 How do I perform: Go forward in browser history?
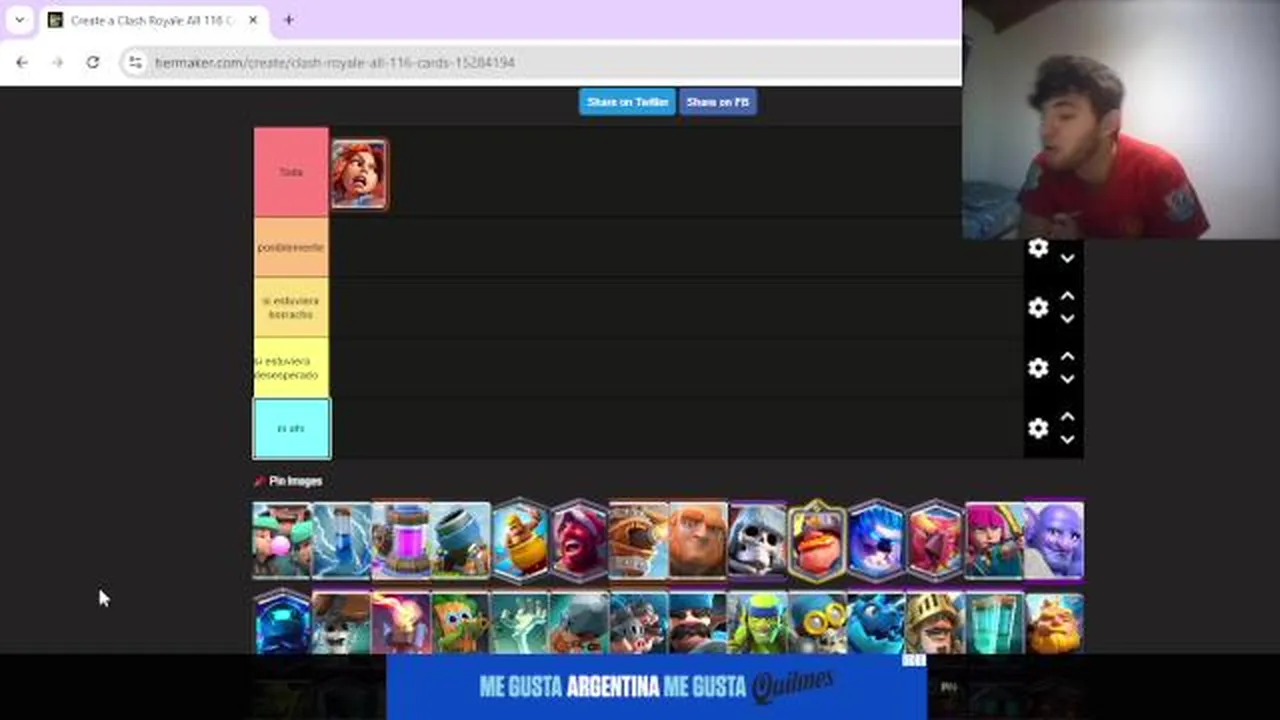coord(57,62)
